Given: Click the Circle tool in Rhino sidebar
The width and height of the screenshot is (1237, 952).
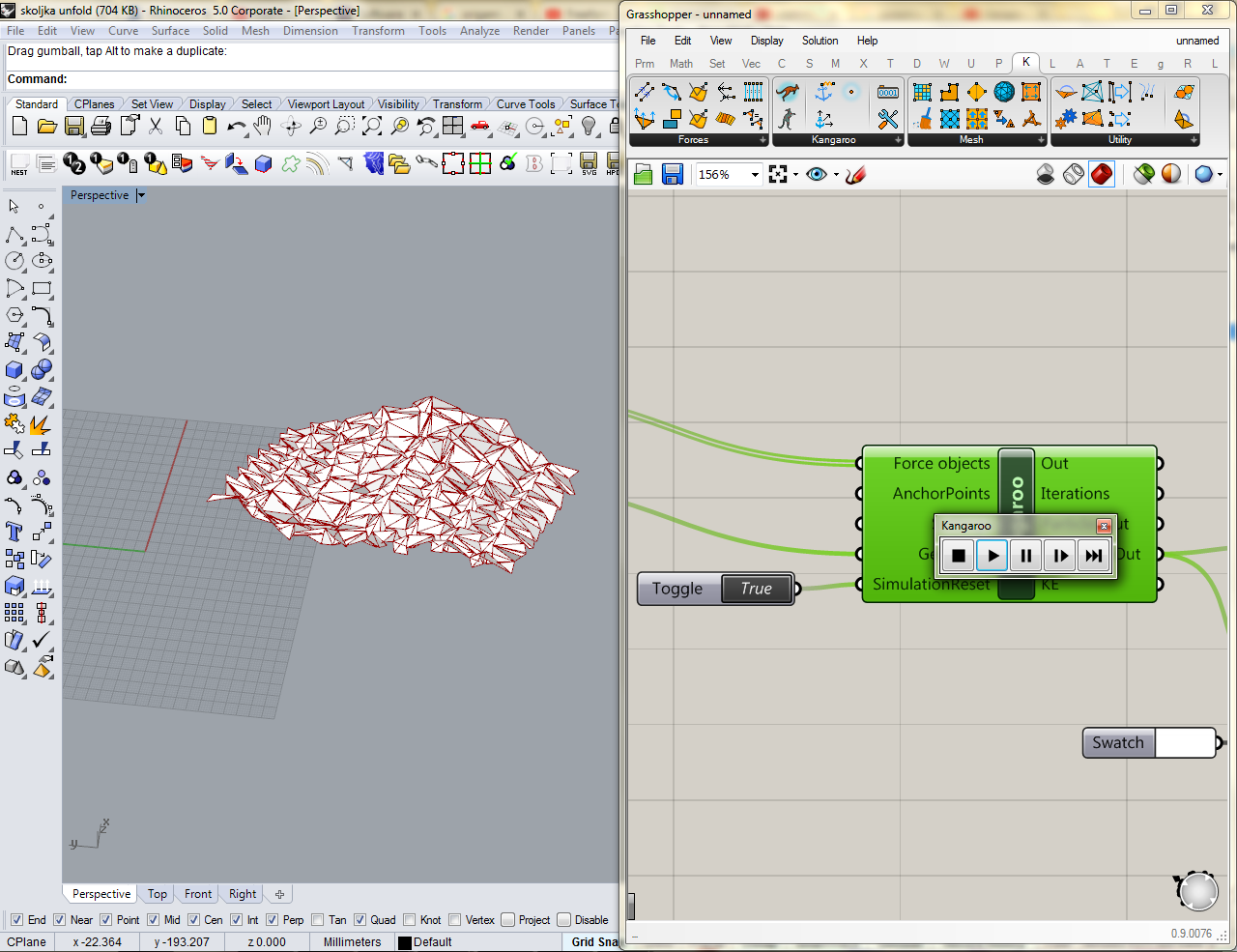Looking at the screenshot, I should point(14,261).
